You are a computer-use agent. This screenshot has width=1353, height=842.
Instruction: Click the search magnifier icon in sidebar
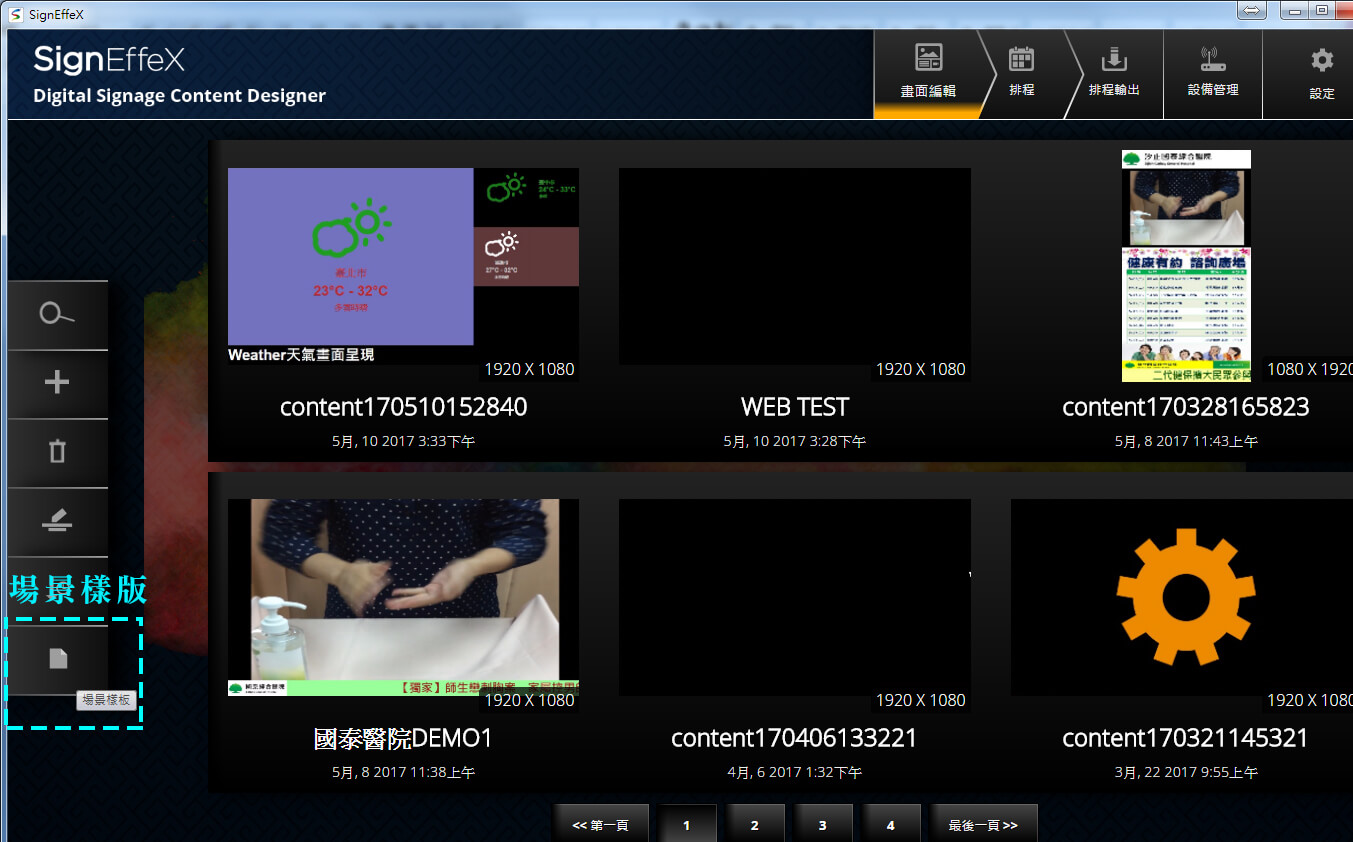(x=57, y=315)
